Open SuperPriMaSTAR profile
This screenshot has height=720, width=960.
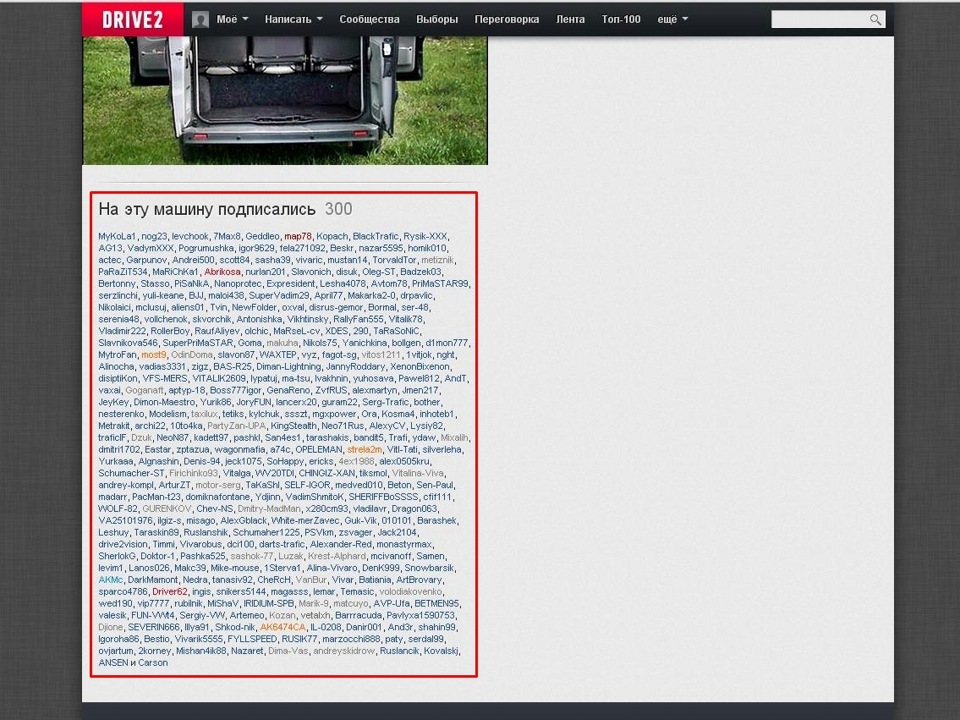click(x=198, y=343)
